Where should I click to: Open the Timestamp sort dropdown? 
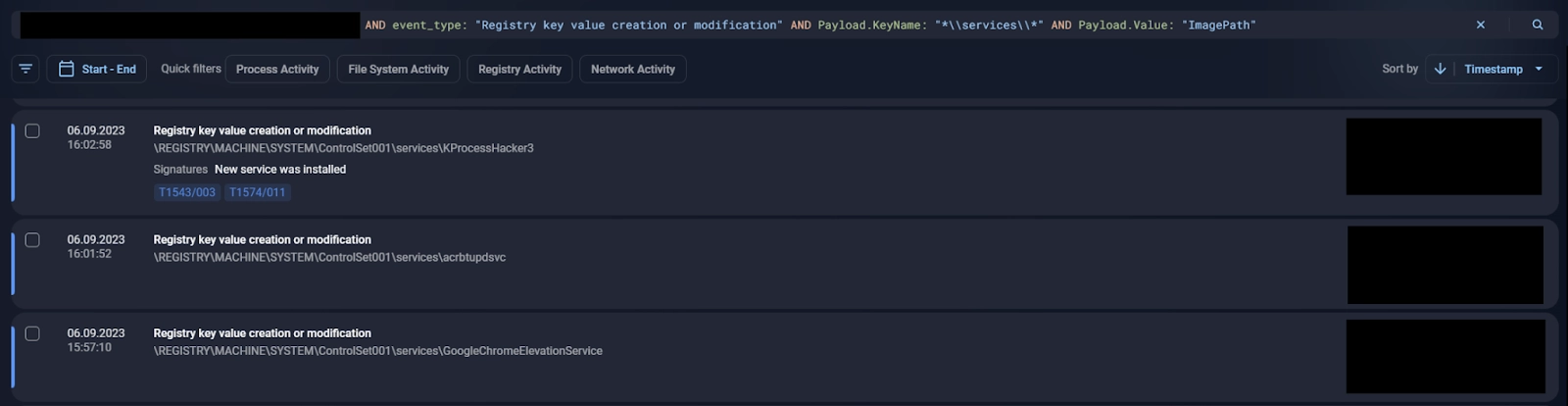point(1503,69)
